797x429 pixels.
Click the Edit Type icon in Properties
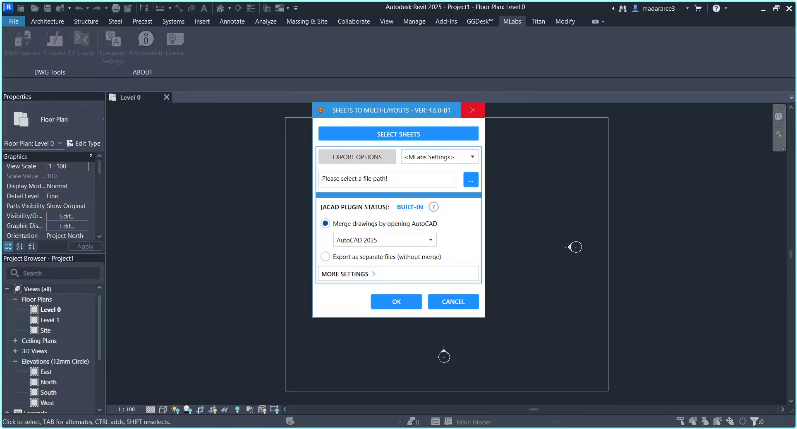[x=70, y=143]
